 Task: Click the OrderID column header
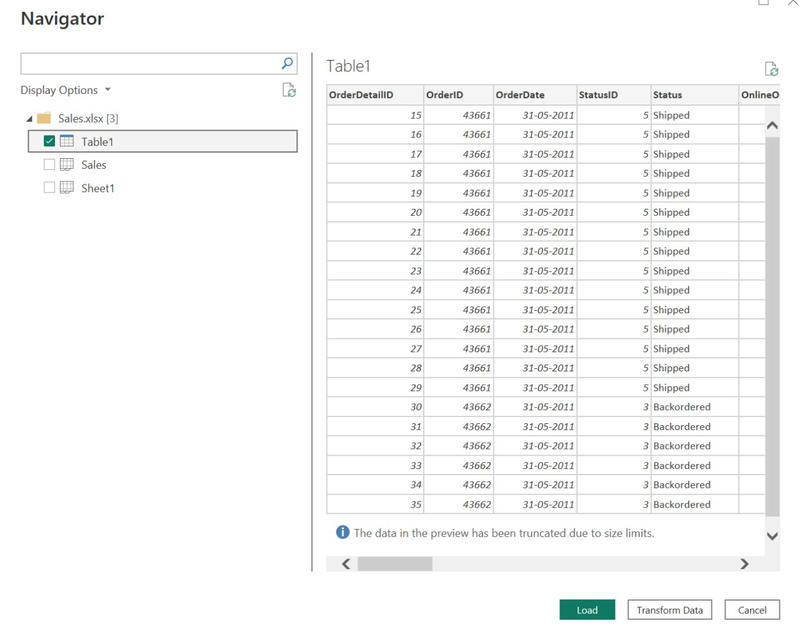(x=458, y=95)
